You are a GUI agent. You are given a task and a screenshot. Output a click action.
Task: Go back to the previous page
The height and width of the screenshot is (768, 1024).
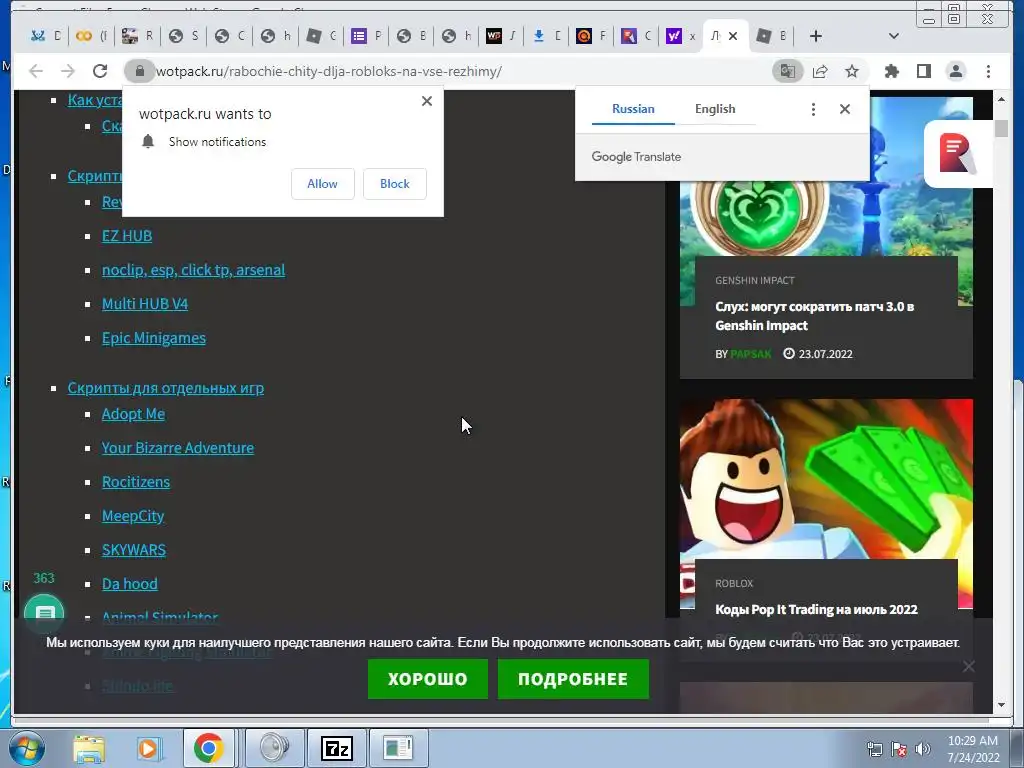(36, 71)
